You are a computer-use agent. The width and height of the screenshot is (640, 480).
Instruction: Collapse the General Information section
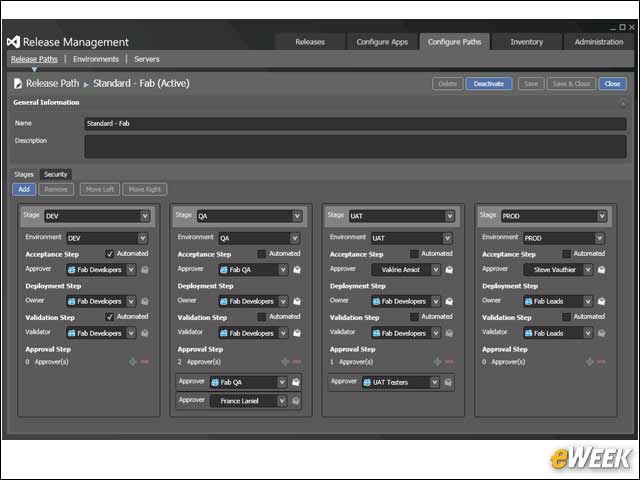pos(623,103)
